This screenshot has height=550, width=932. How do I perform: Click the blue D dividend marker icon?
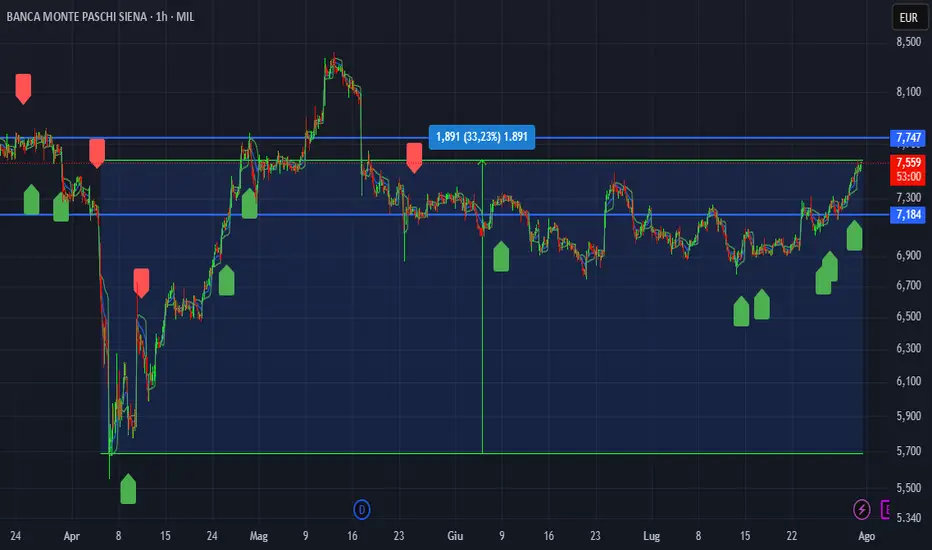361,510
